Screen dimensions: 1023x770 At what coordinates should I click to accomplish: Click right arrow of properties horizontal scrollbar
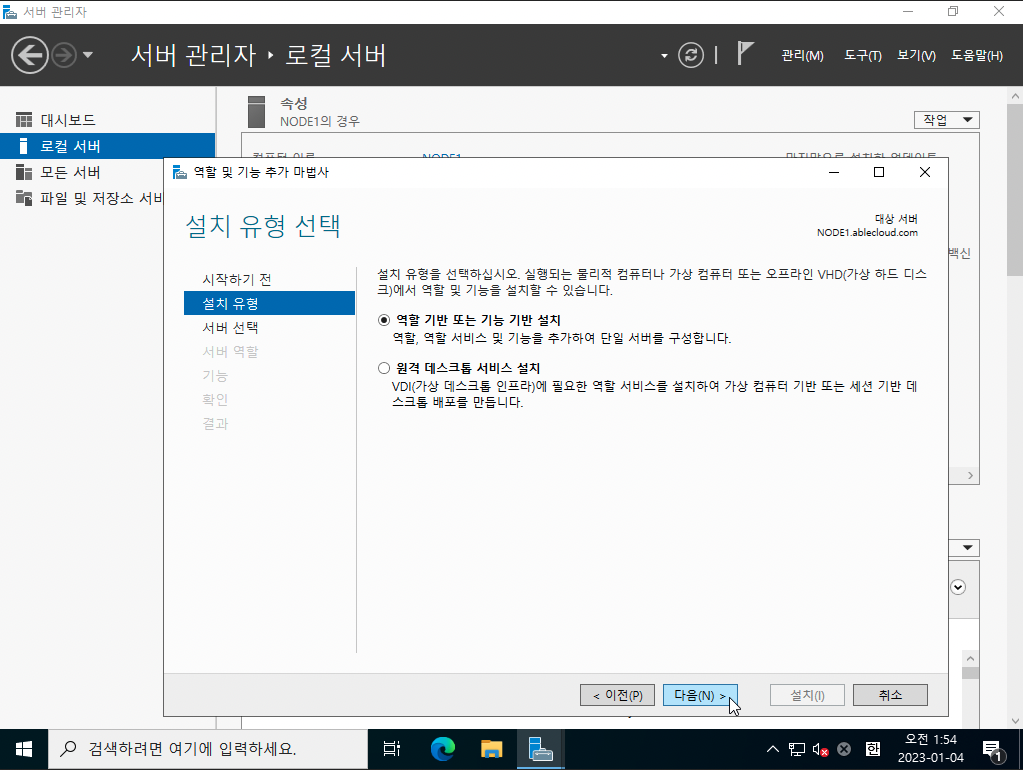tap(970, 476)
